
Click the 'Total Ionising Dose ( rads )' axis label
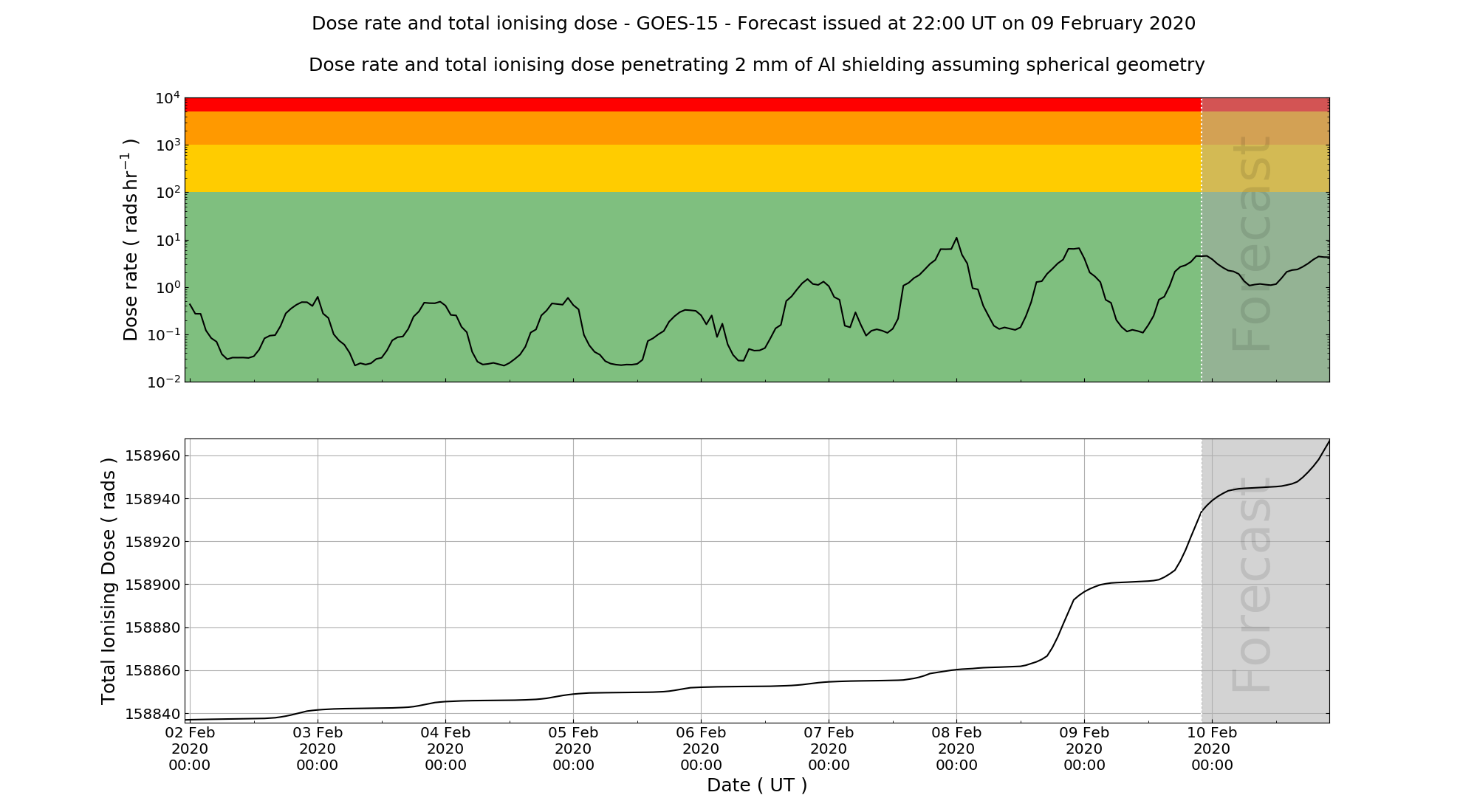coord(109,581)
